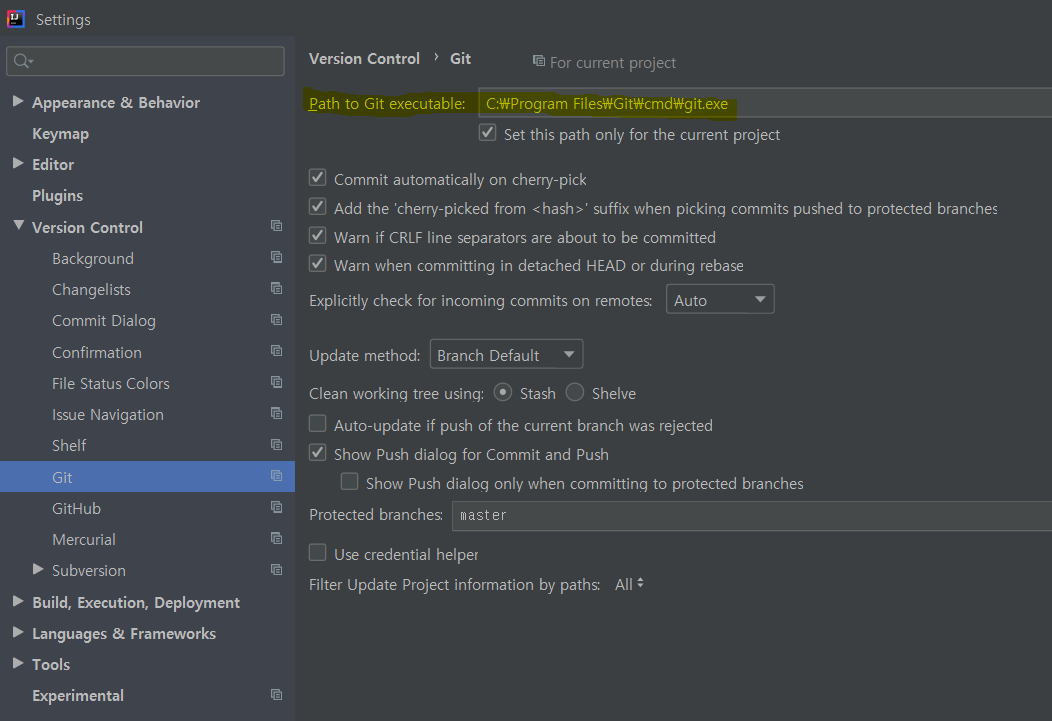The image size is (1052, 721).
Task: Click the project-level icon next to Subversion
Action: [x=276, y=569]
